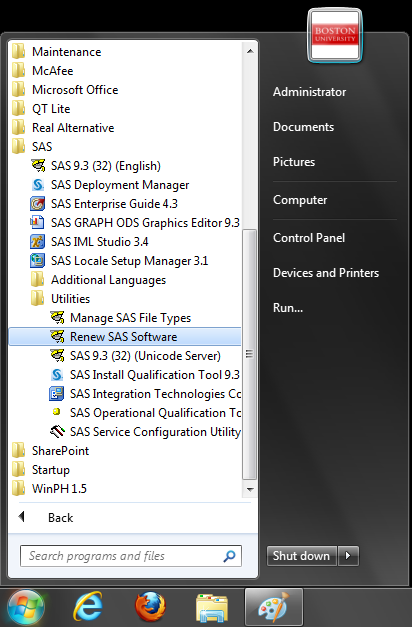412x627 pixels.
Task: Launch Internet Explorer from the taskbar
Action: pos(88,607)
